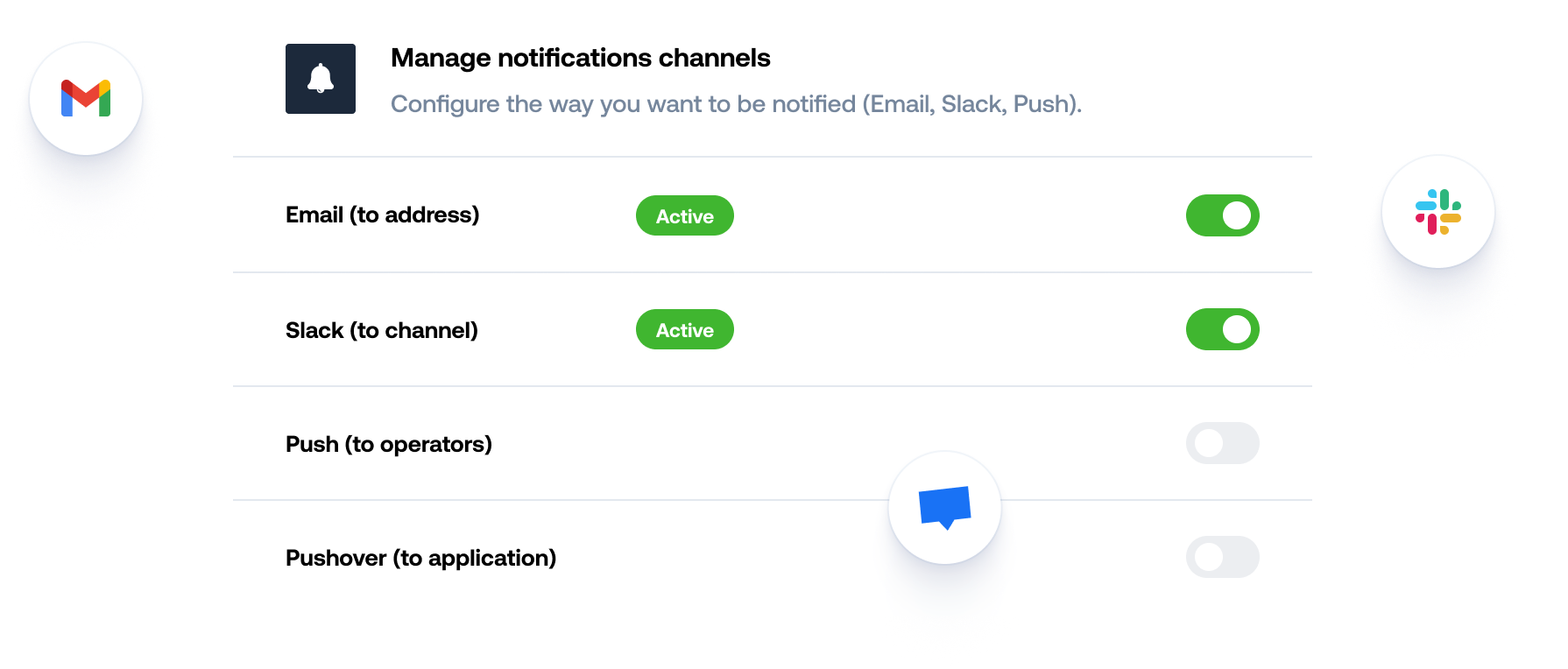
Task: Click the circular chat widget near the bottom
Action: (x=943, y=506)
